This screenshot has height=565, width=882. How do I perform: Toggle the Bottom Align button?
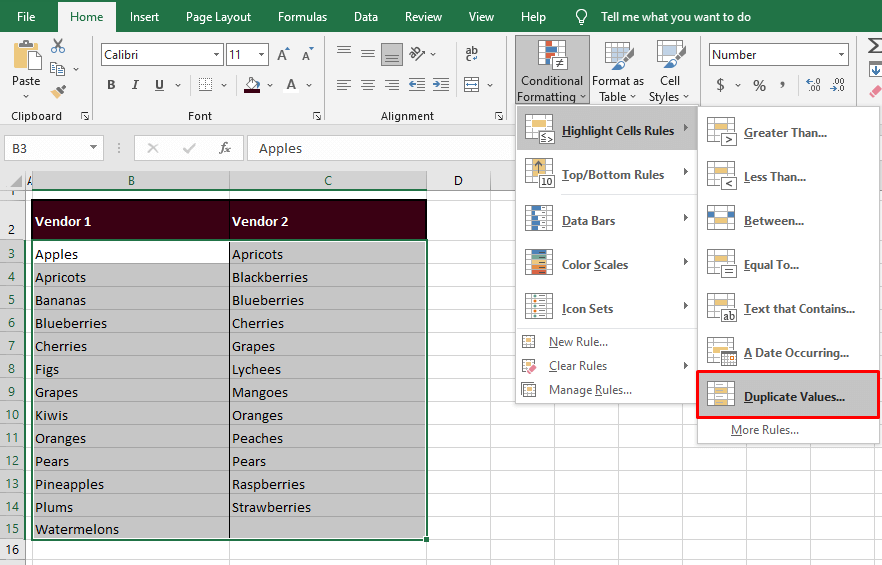[392, 55]
